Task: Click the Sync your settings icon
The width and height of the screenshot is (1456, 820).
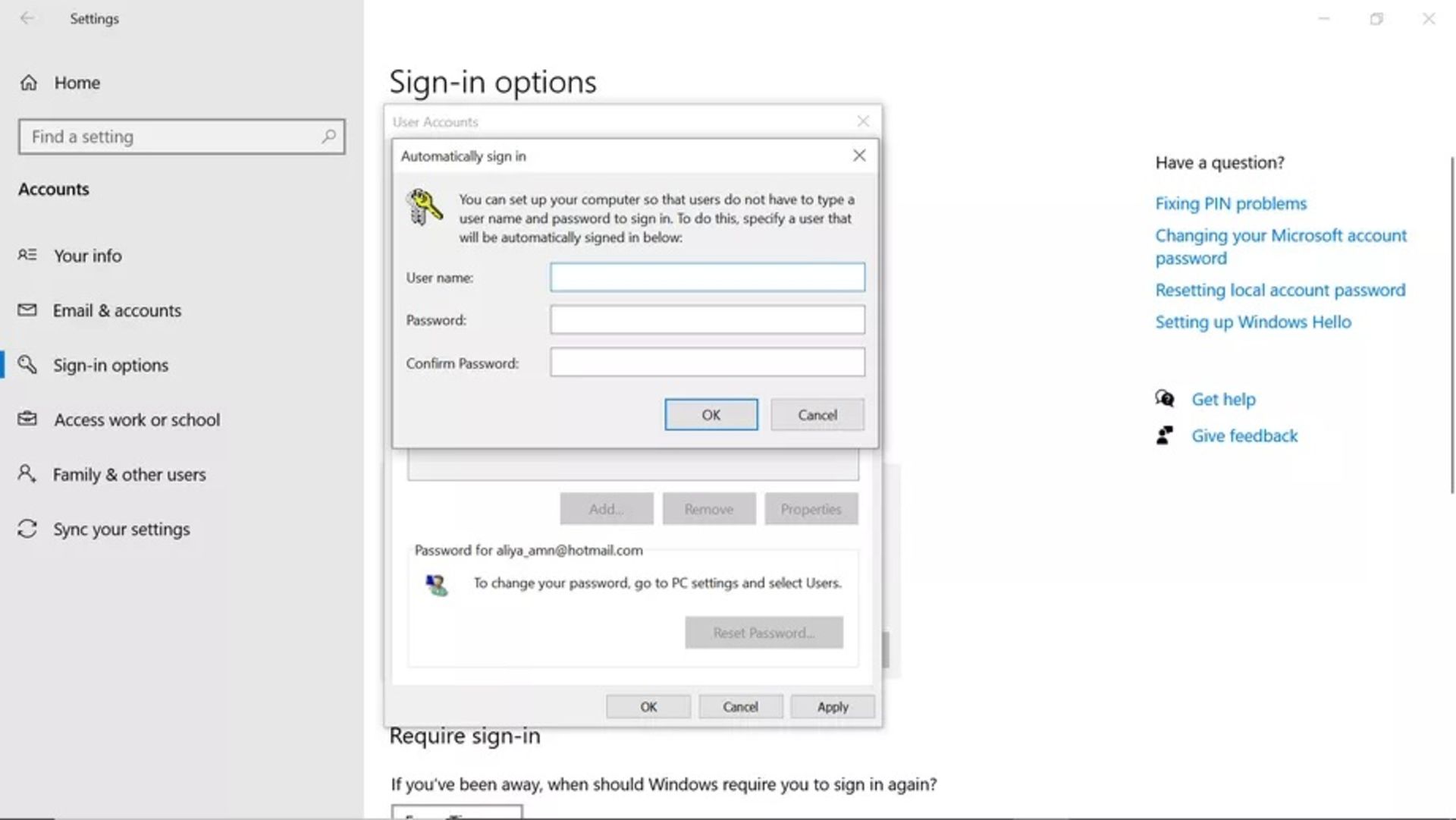Action: click(27, 528)
